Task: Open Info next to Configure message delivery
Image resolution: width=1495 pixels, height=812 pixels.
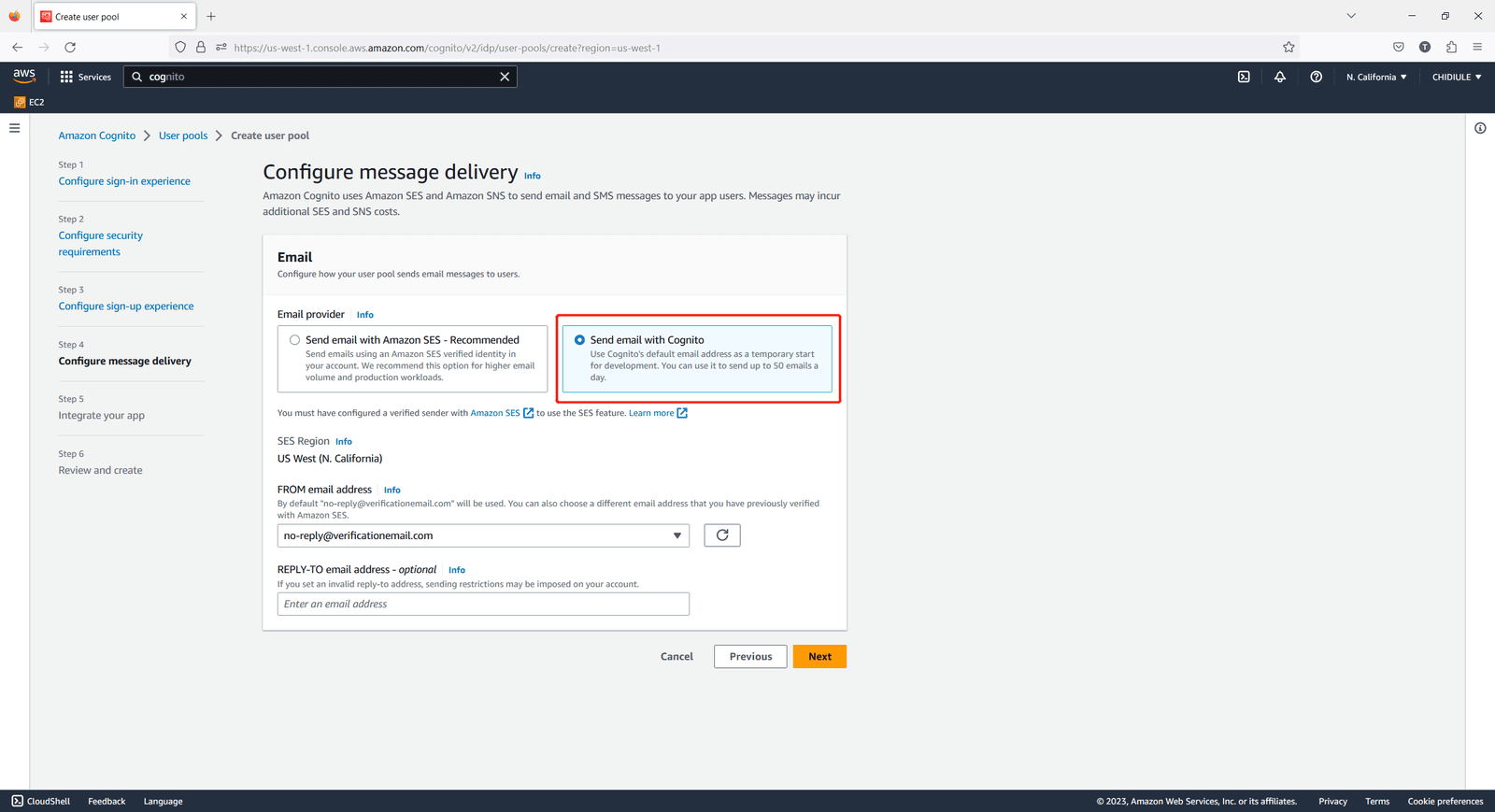Action: tap(533, 176)
